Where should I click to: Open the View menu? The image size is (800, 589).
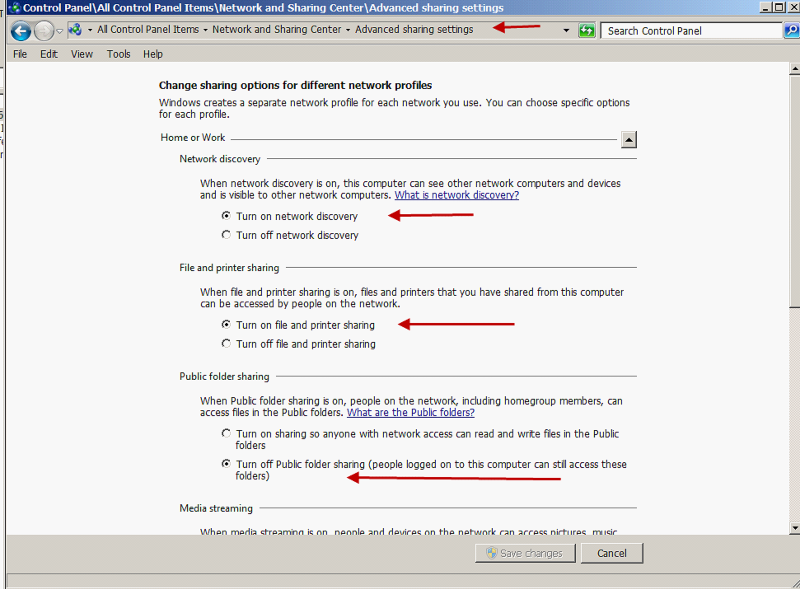click(82, 54)
